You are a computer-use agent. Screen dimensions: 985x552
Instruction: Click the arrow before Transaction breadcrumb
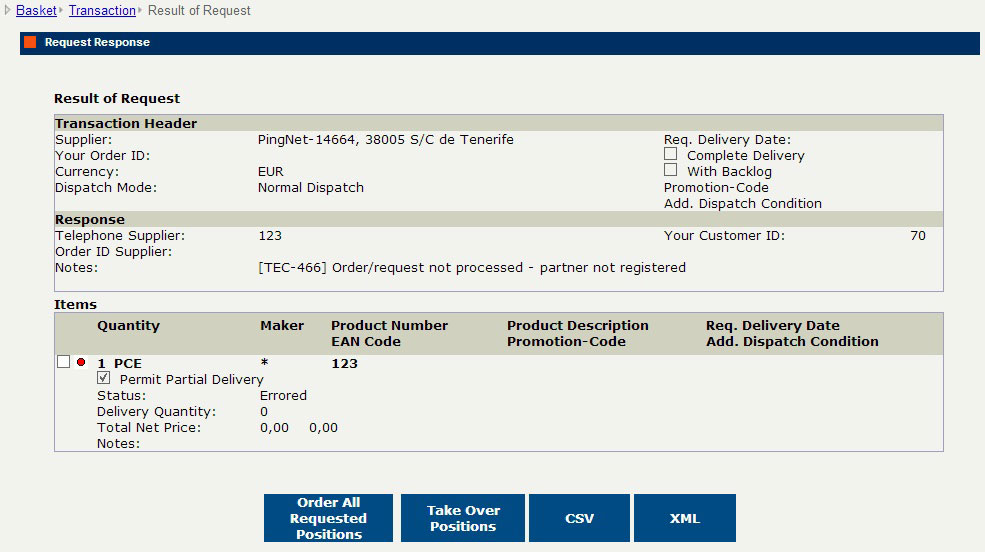(x=62, y=10)
